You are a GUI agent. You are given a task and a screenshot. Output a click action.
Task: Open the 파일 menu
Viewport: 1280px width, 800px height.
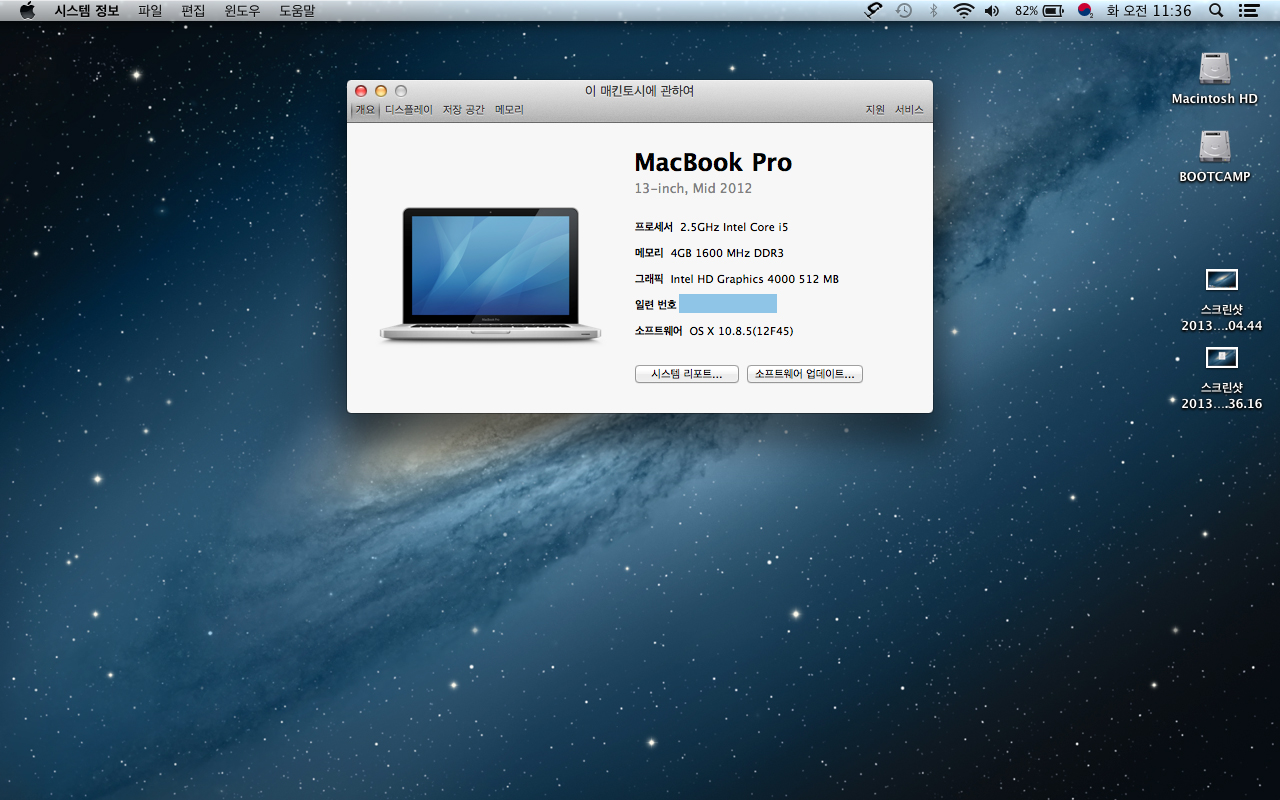coord(150,11)
